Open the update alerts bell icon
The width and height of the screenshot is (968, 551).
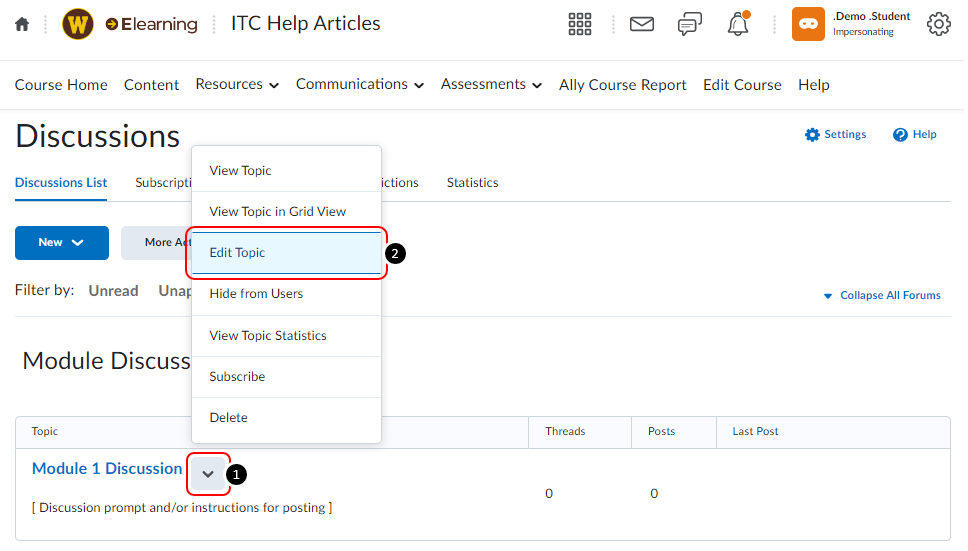click(740, 24)
